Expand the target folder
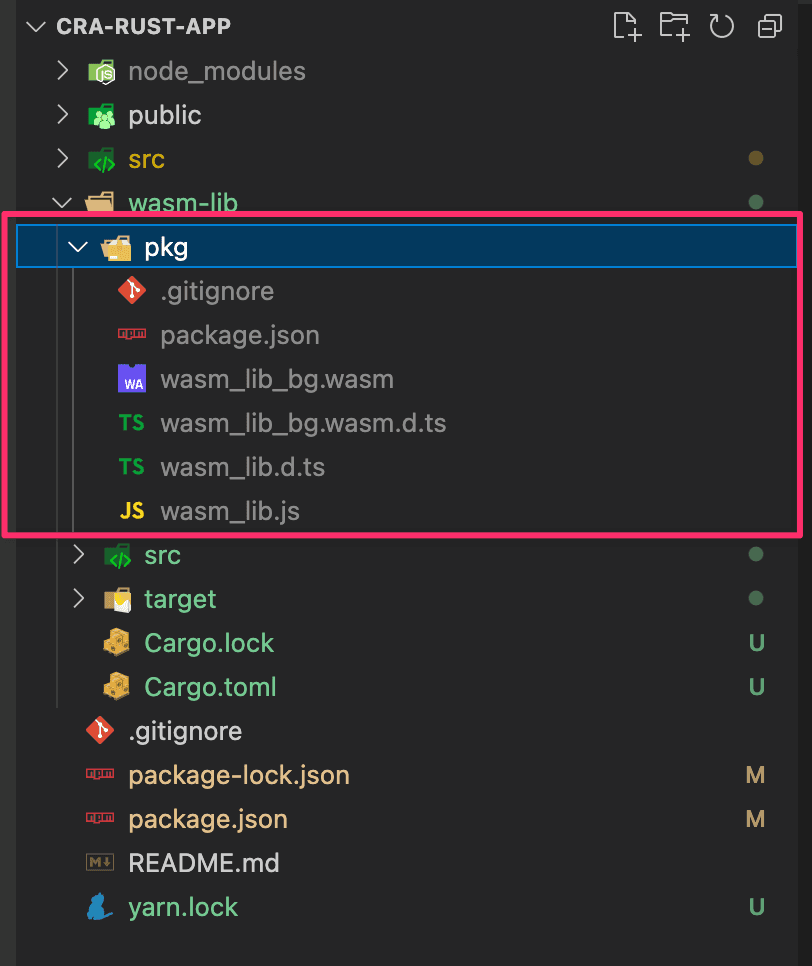 tap(78, 599)
